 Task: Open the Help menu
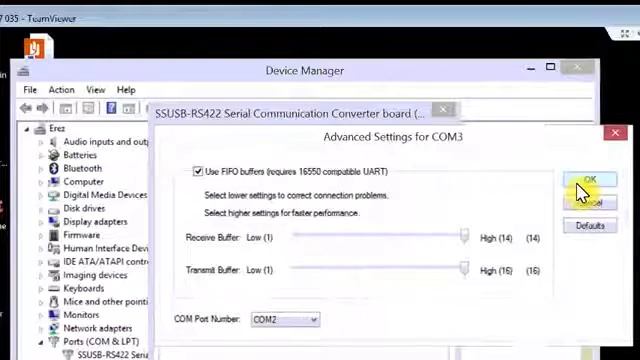tap(126, 90)
